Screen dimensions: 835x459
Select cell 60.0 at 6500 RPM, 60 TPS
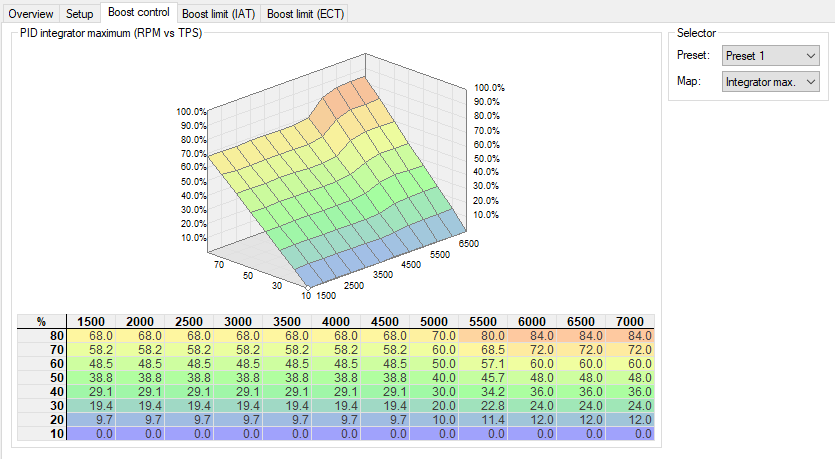(x=581, y=364)
